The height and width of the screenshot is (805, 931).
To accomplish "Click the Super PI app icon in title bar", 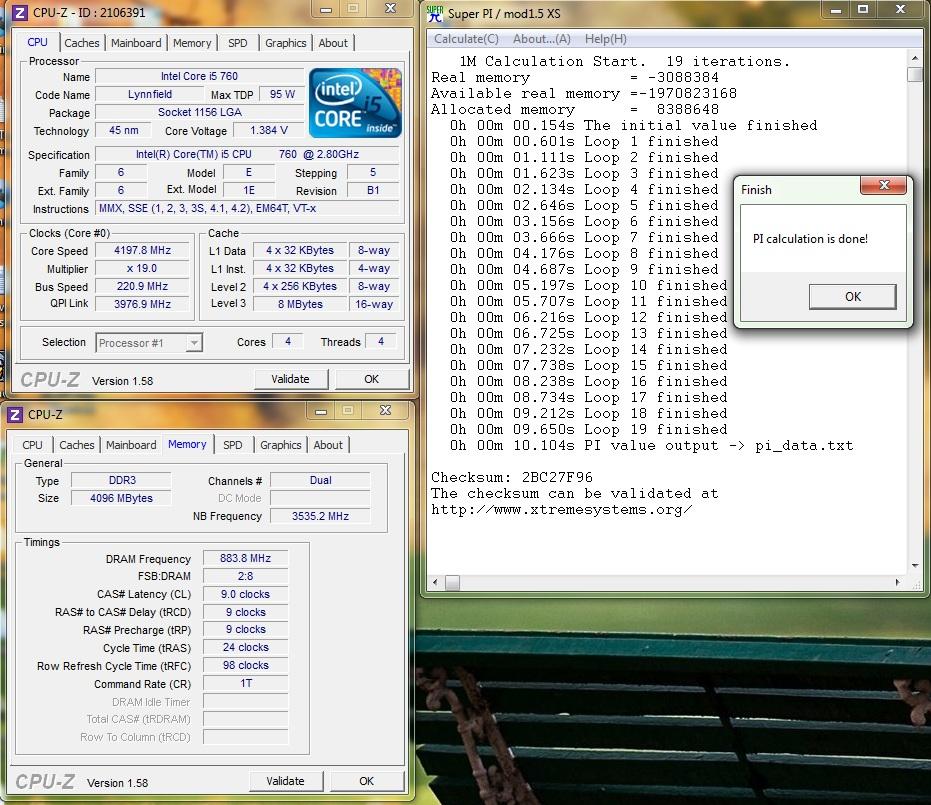I will (x=435, y=13).
